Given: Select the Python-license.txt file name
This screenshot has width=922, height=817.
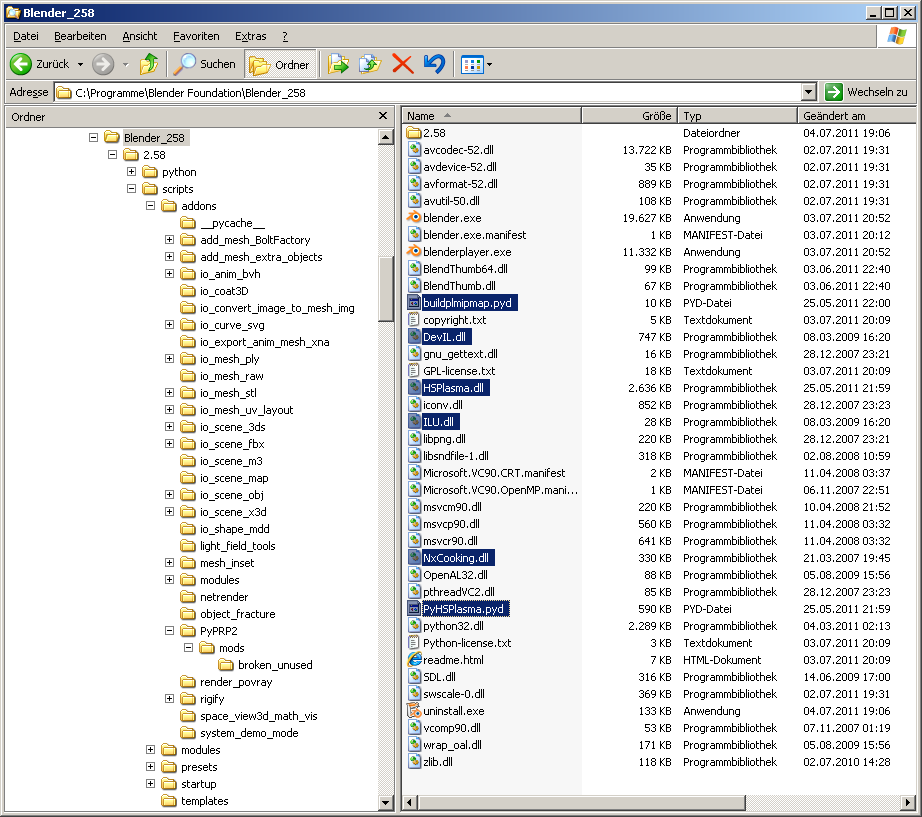Looking at the screenshot, I should [x=467, y=643].
